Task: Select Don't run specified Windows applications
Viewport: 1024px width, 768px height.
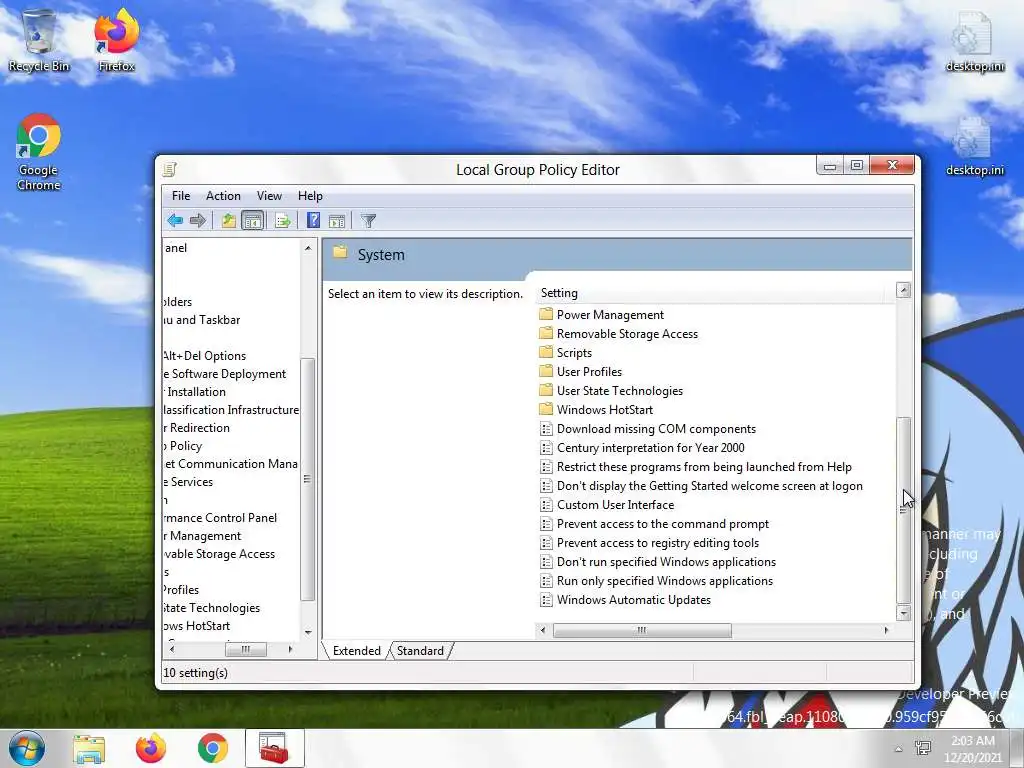Action: pyautogui.click(x=658, y=561)
